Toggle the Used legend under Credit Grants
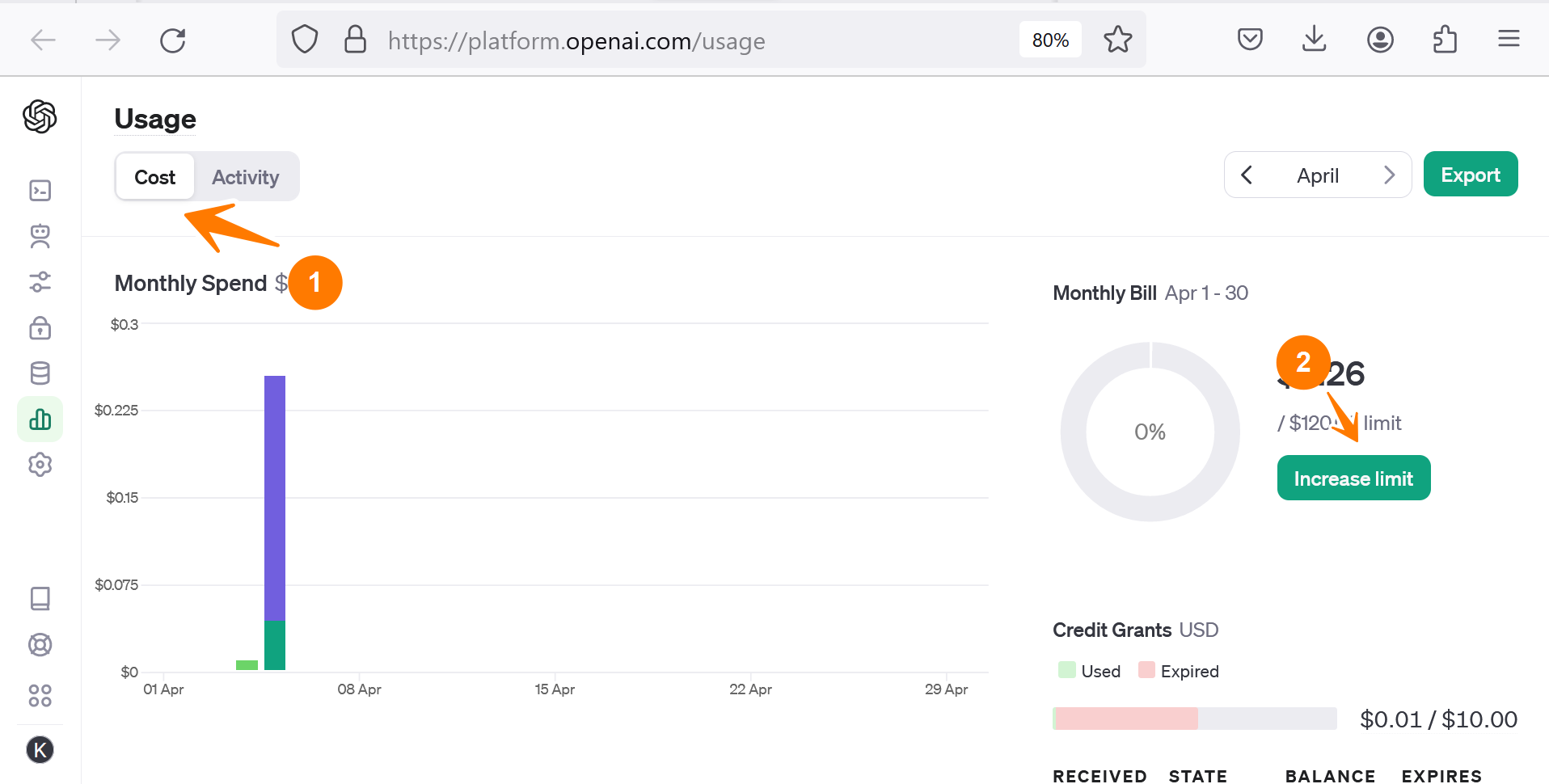1549x784 pixels. 1088,670
